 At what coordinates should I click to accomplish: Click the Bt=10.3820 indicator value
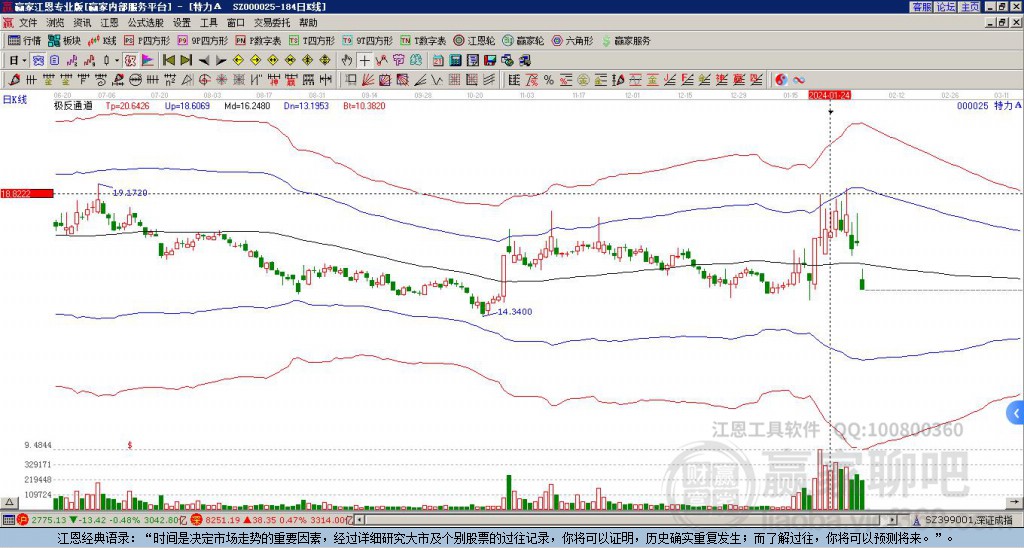click(364, 105)
